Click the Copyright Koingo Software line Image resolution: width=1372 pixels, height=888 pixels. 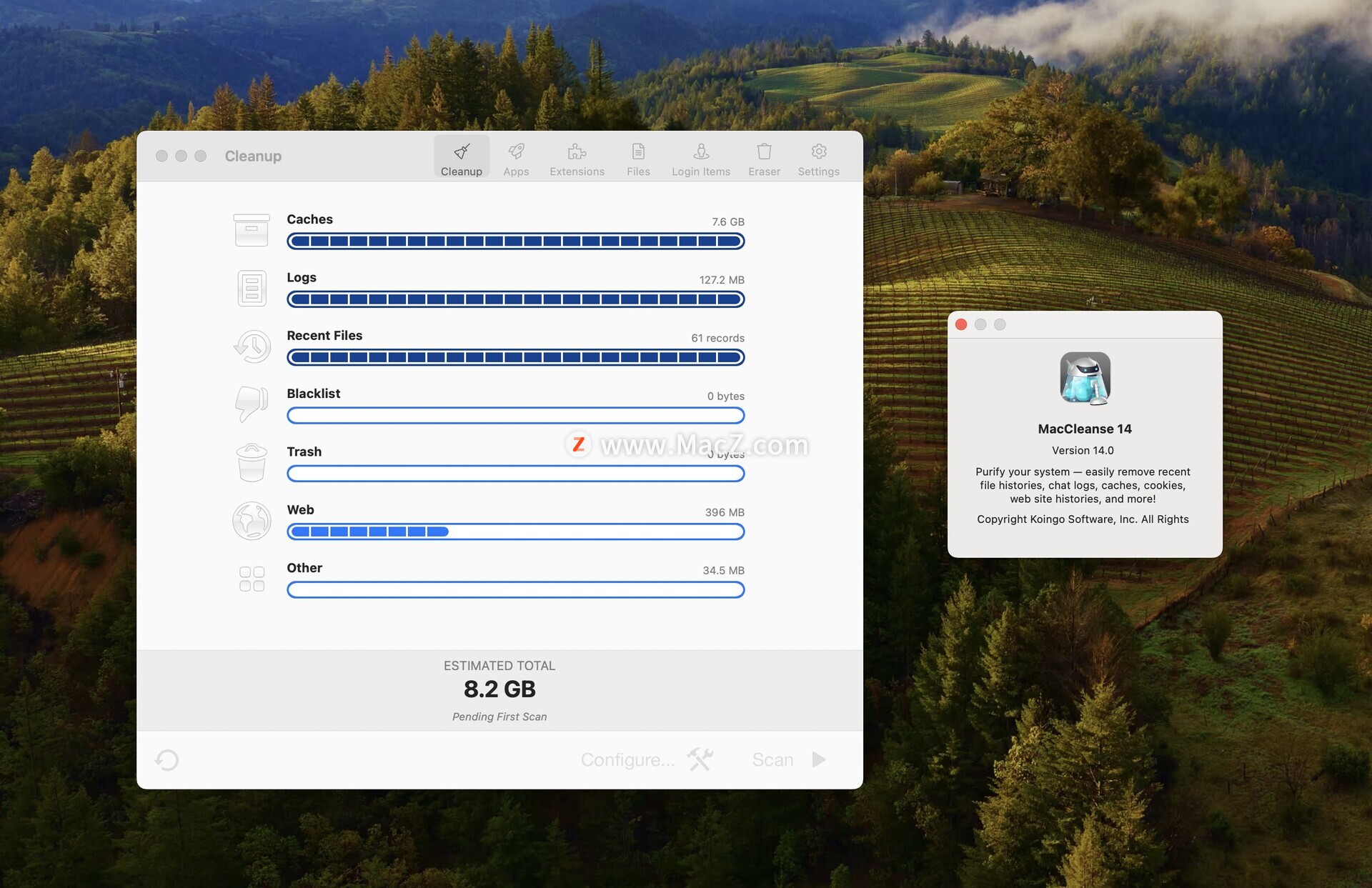click(1083, 519)
